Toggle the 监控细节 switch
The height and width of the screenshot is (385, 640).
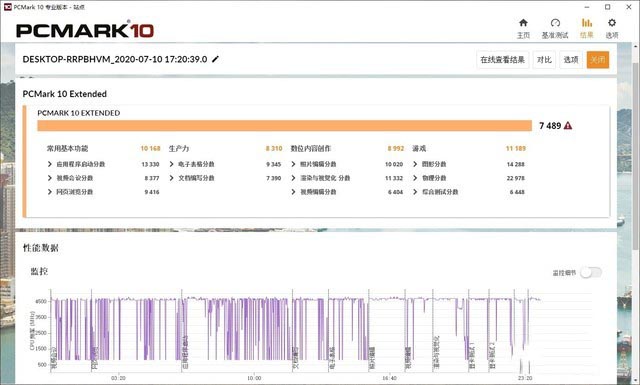pos(591,272)
